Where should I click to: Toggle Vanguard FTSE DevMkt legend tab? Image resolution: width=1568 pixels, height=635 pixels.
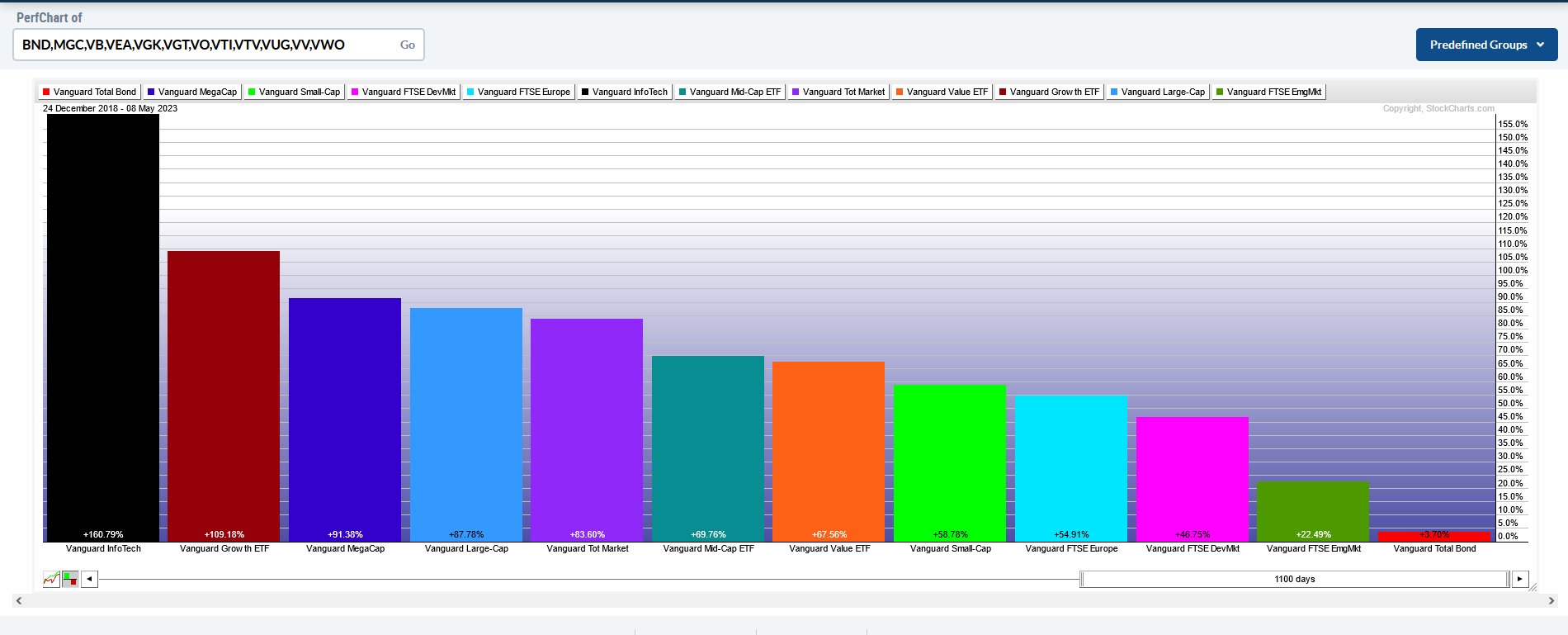(404, 92)
